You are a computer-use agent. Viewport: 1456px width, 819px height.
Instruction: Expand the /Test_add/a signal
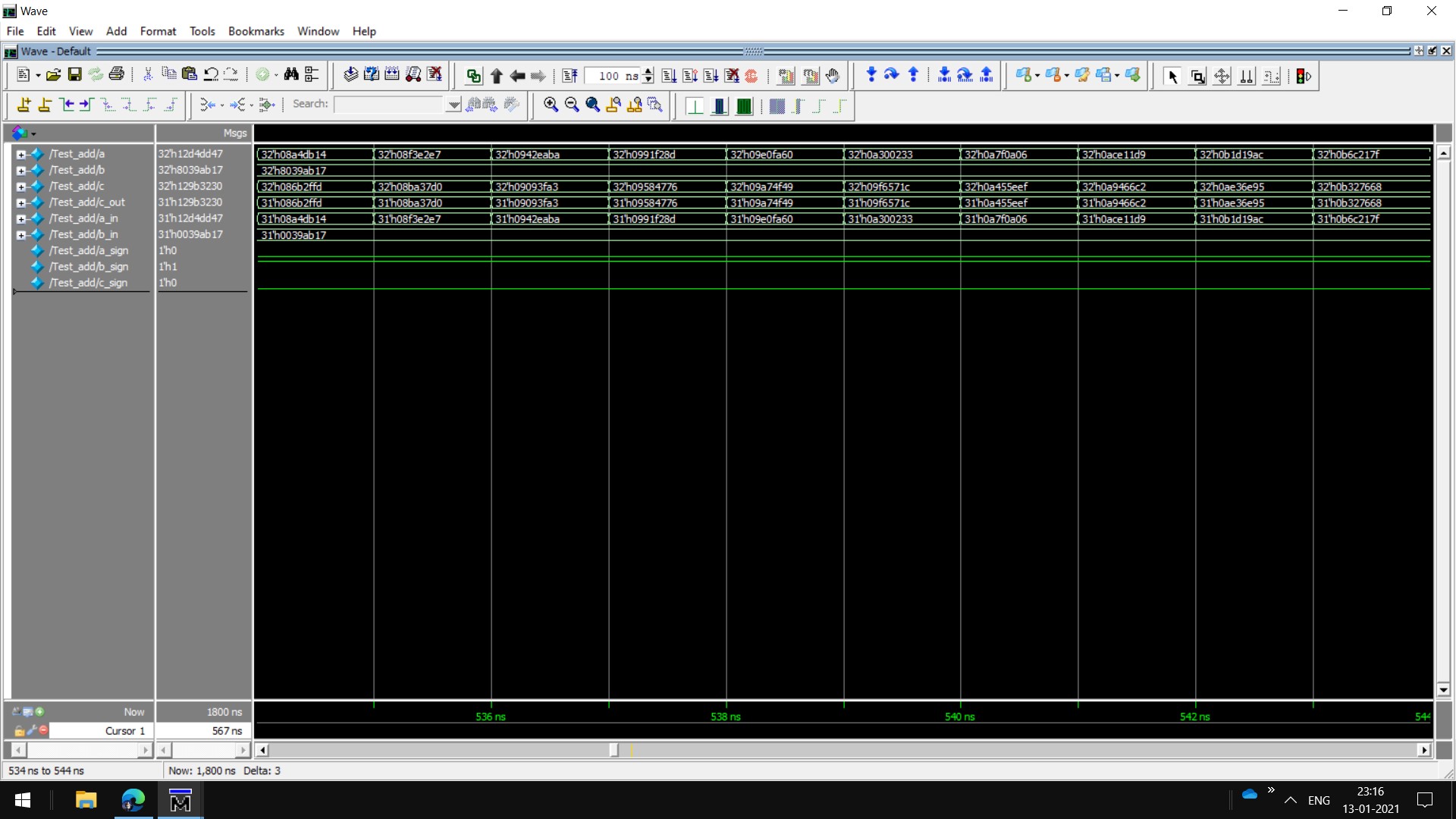21,154
